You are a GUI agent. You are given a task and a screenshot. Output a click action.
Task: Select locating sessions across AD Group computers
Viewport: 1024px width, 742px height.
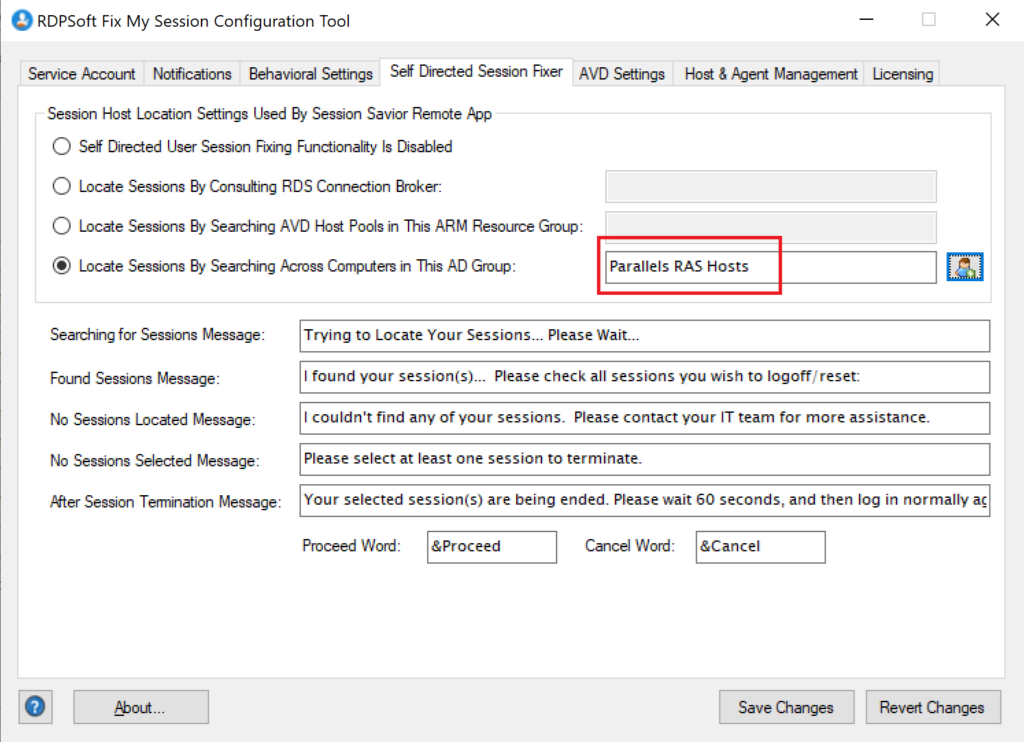[x=61, y=266]
